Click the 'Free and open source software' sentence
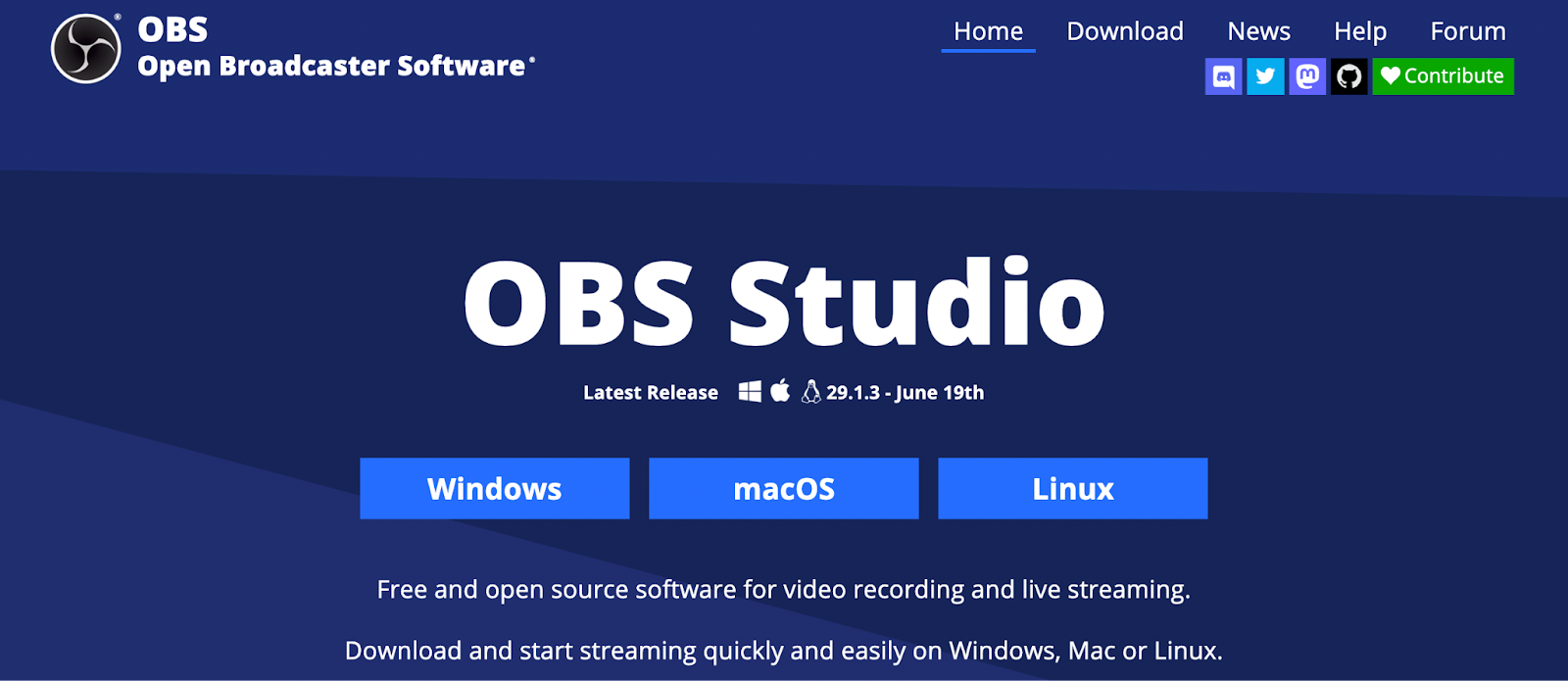 784,590
